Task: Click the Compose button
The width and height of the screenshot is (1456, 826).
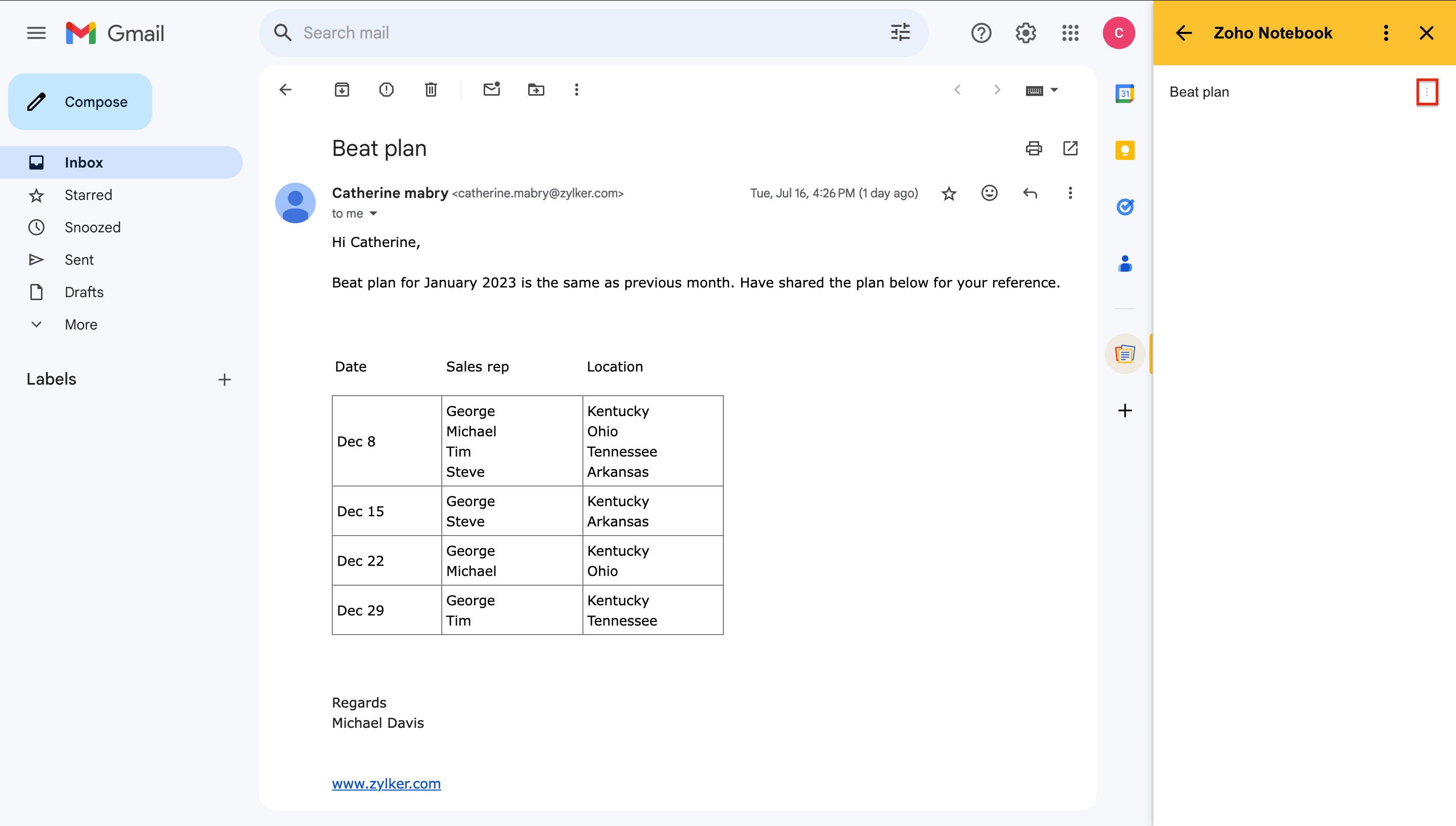Action: pyautogui.click(x=80, y=102)
